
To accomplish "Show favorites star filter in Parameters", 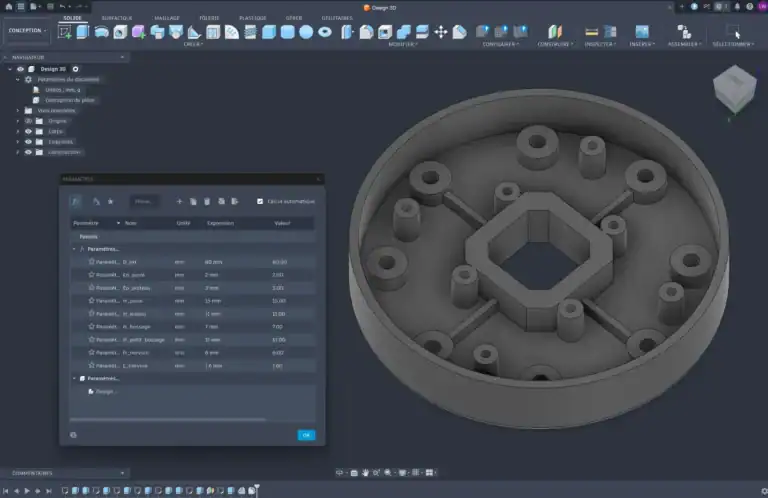I will tap(111, 201).
